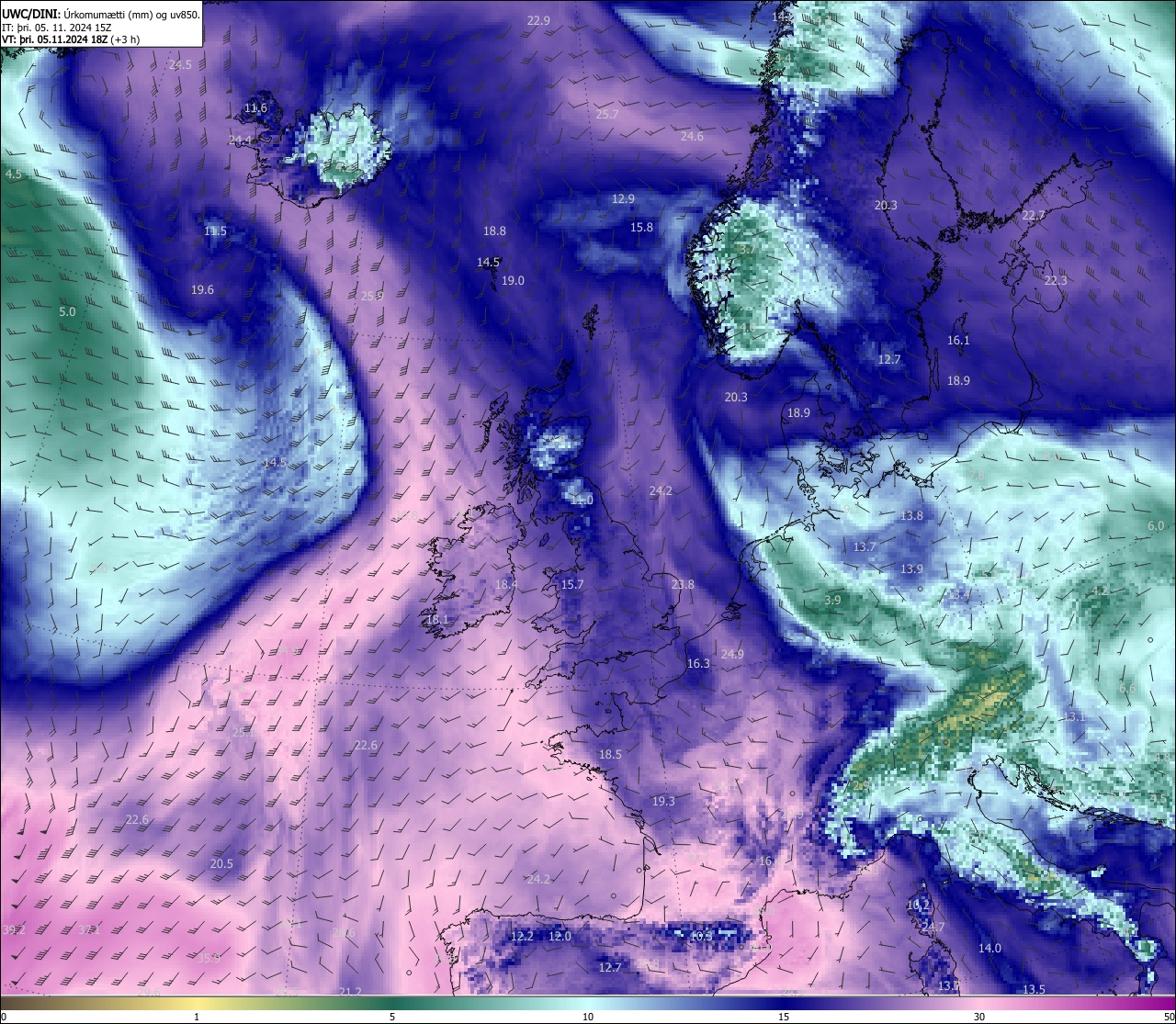
Task: Click the 12.2 value over Spain
Action: [x=522, y=937]
